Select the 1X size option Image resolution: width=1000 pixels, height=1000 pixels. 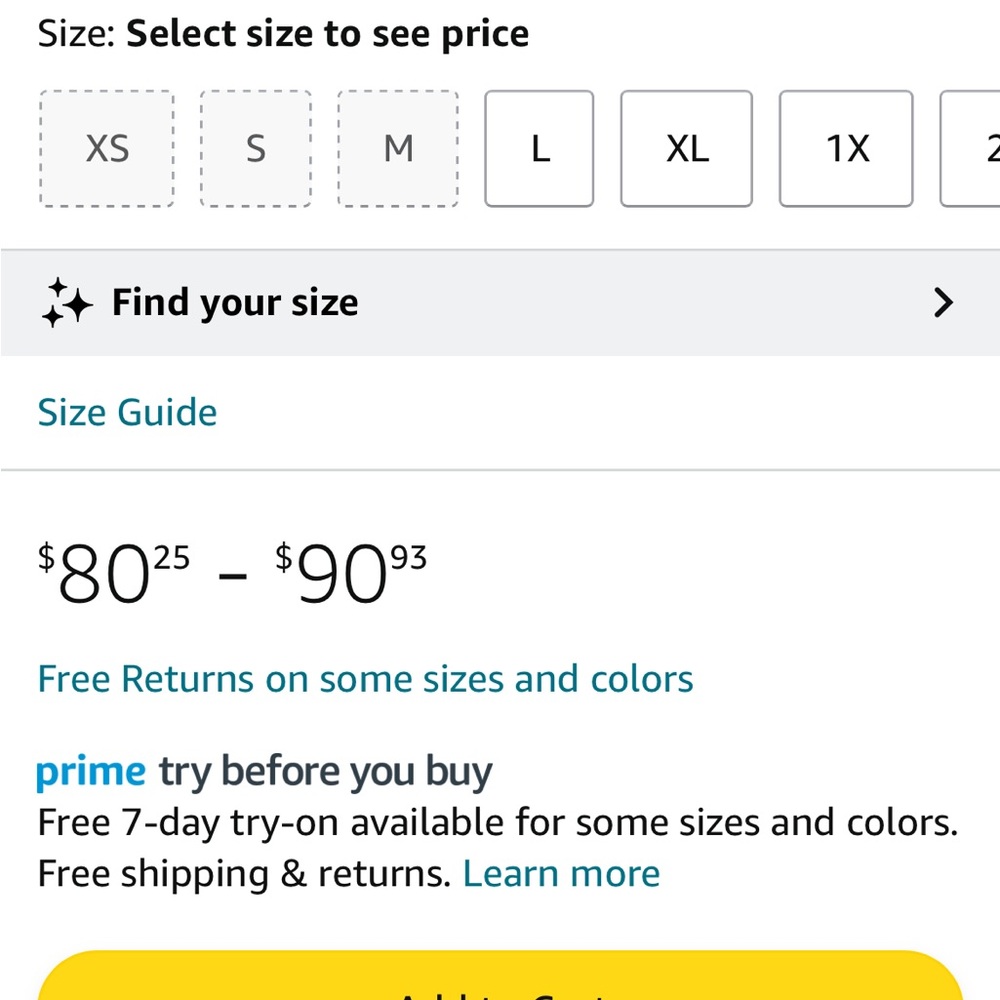tap(846, 149)
